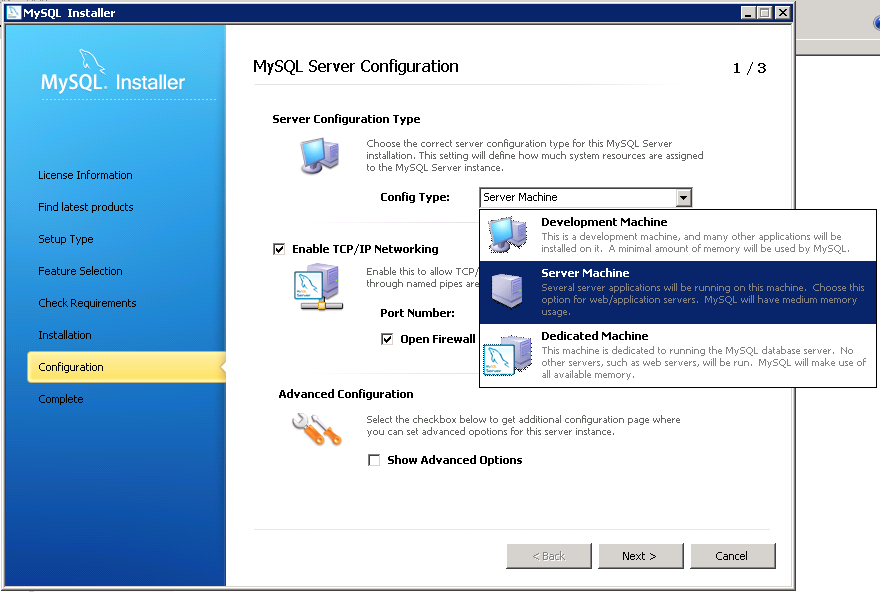Screen dimensions: 880x592
Task: Choose Dedicated Machine option in list
Action: click(678, 355)
